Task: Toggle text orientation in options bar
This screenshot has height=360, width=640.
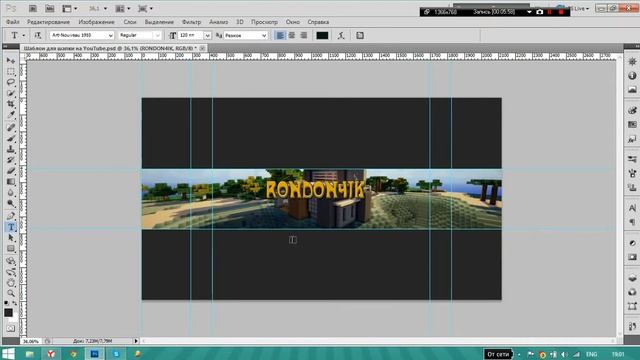Action: coord(38,36)
